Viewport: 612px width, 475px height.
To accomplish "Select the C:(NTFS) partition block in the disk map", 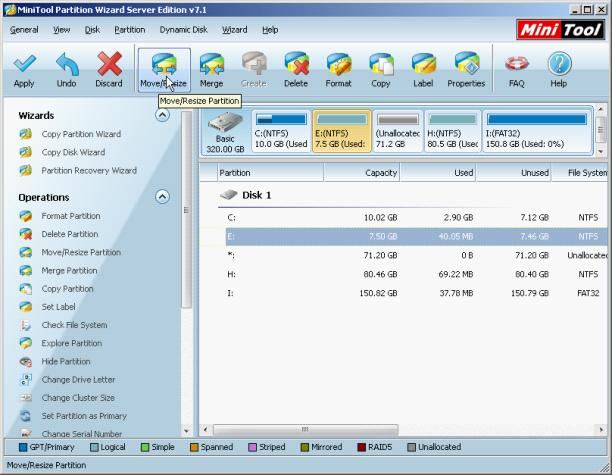I will (281, 132).
